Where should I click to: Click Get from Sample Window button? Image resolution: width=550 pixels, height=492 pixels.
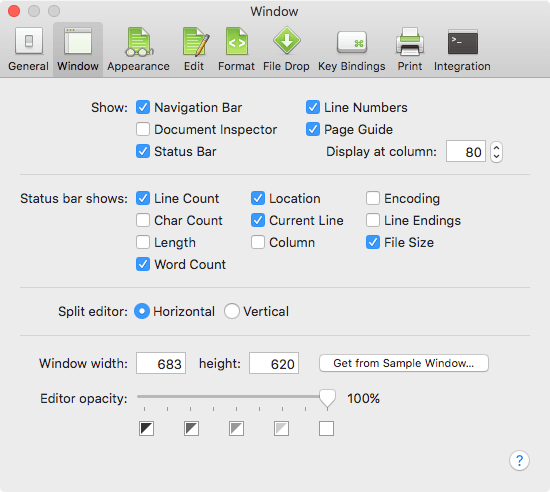404,363
